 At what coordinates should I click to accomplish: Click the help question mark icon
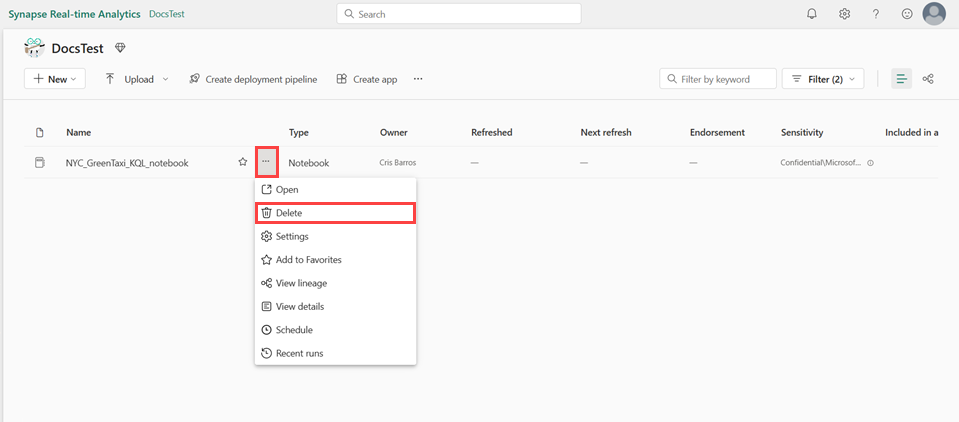(x=876, y=14)
